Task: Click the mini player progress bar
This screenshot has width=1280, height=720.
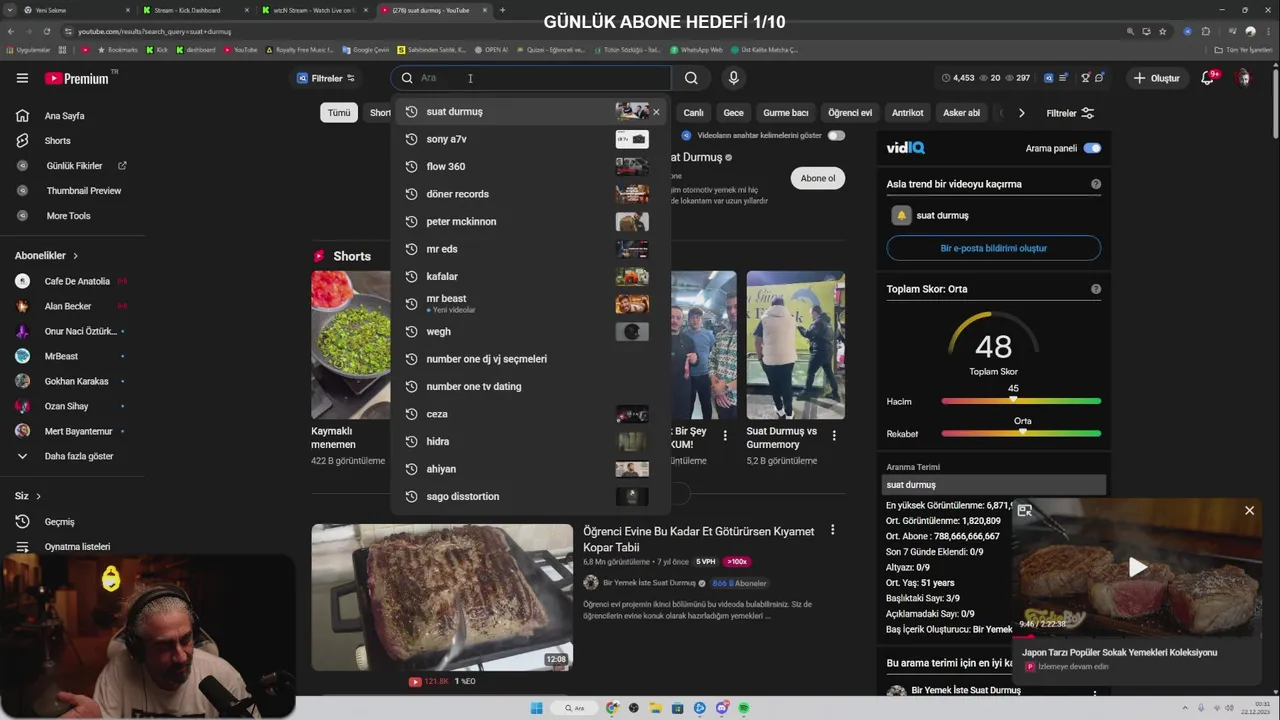Action: tap(1137, 637)
